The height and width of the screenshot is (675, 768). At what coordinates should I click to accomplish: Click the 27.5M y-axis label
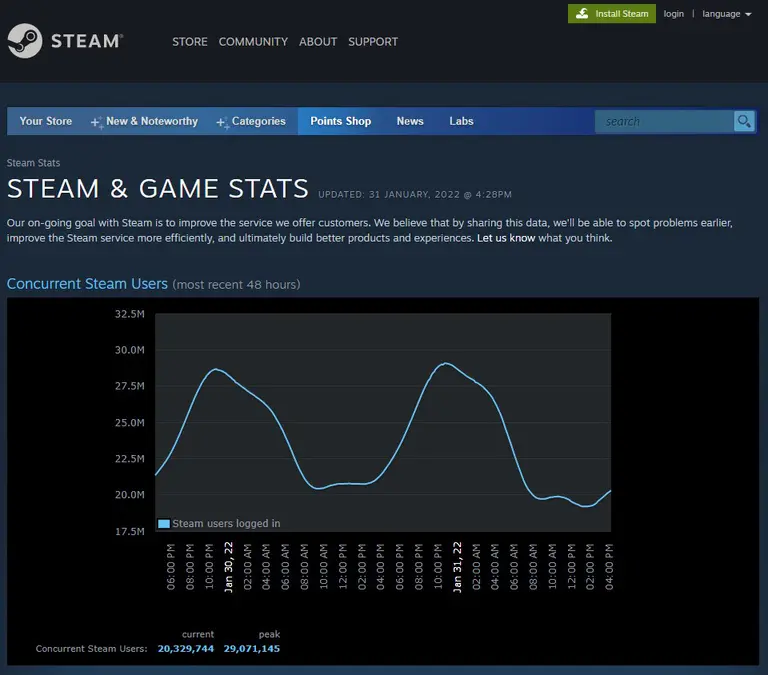click(x=130, y=386)
